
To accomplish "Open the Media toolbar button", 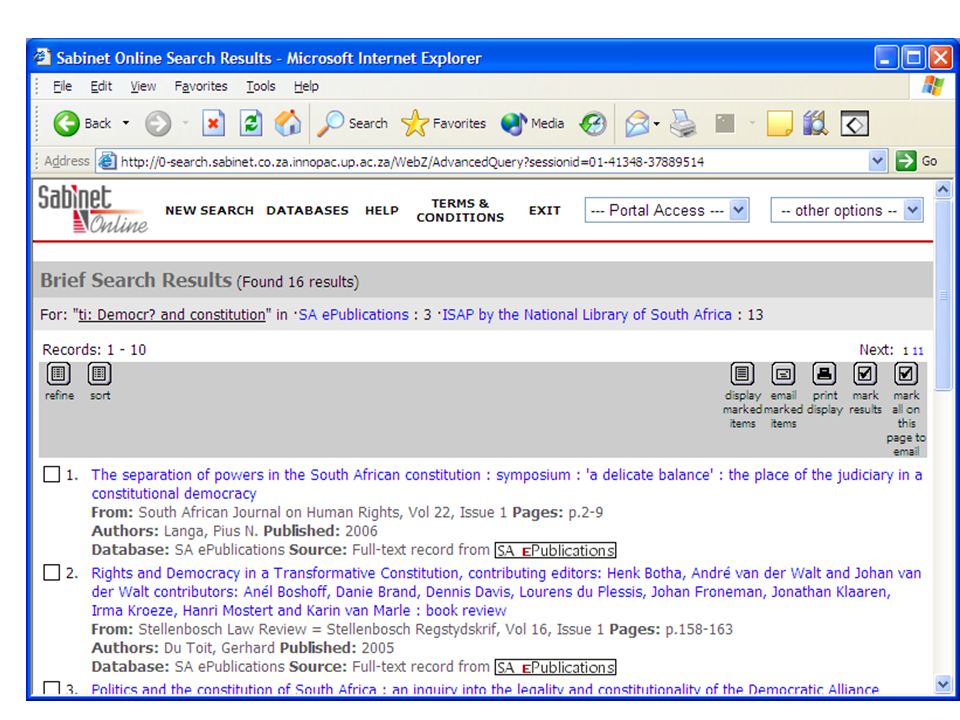I will tap(532, 124).
